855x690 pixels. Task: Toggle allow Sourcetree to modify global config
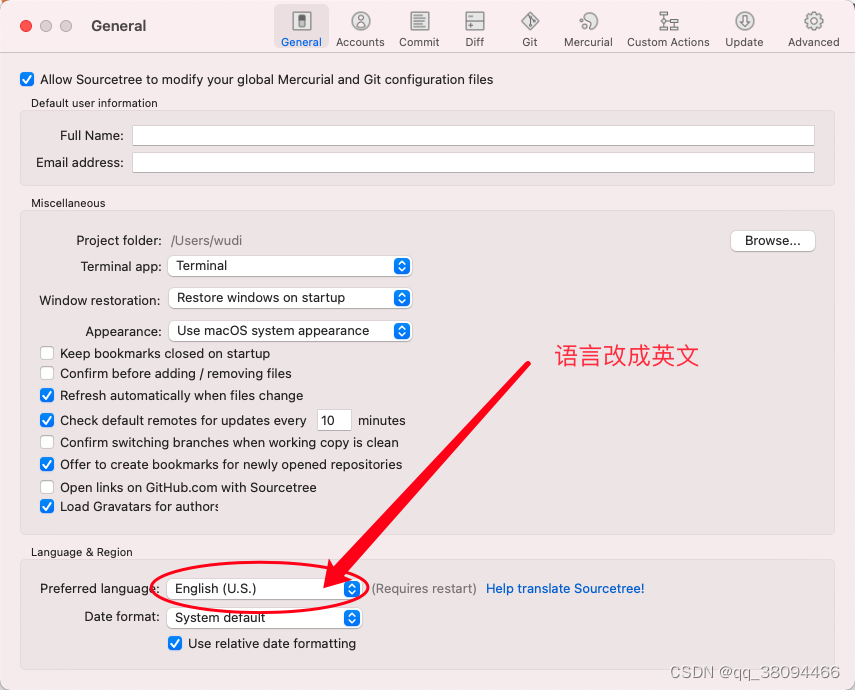click(x=26, y=79)
